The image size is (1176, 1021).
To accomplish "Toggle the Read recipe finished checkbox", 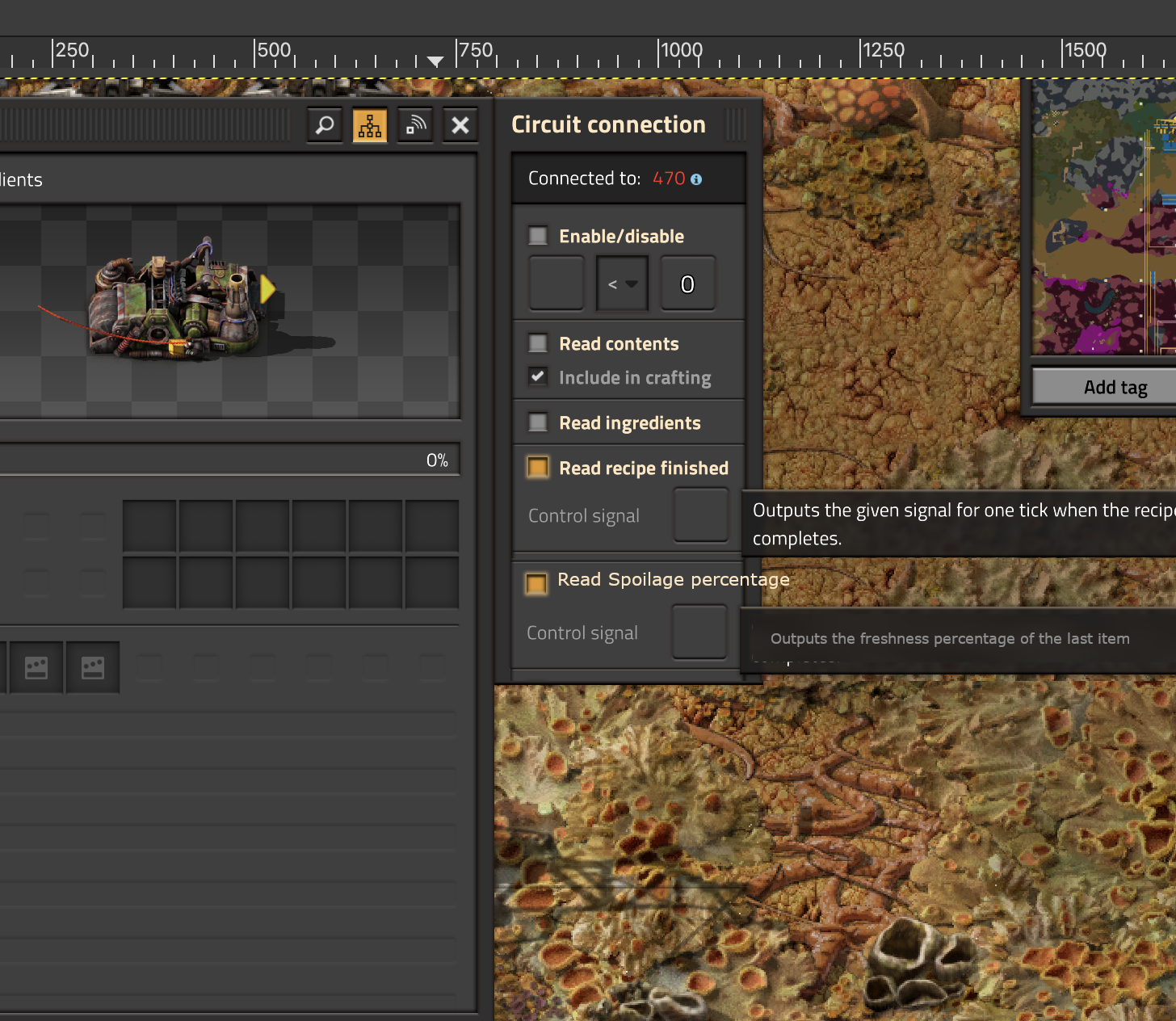I will 538,468.
